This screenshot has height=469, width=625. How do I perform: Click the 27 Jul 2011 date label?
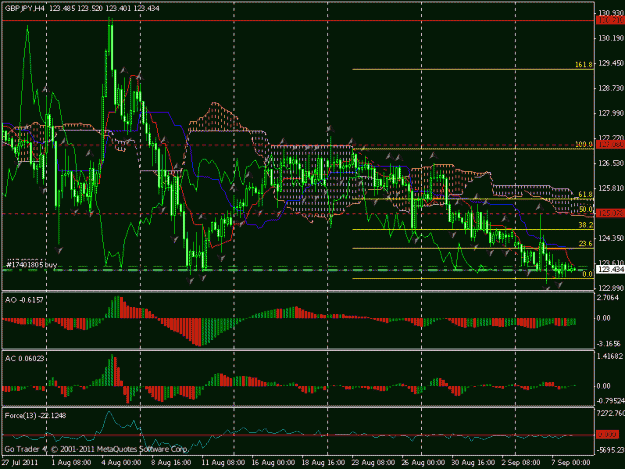[20, 462]
